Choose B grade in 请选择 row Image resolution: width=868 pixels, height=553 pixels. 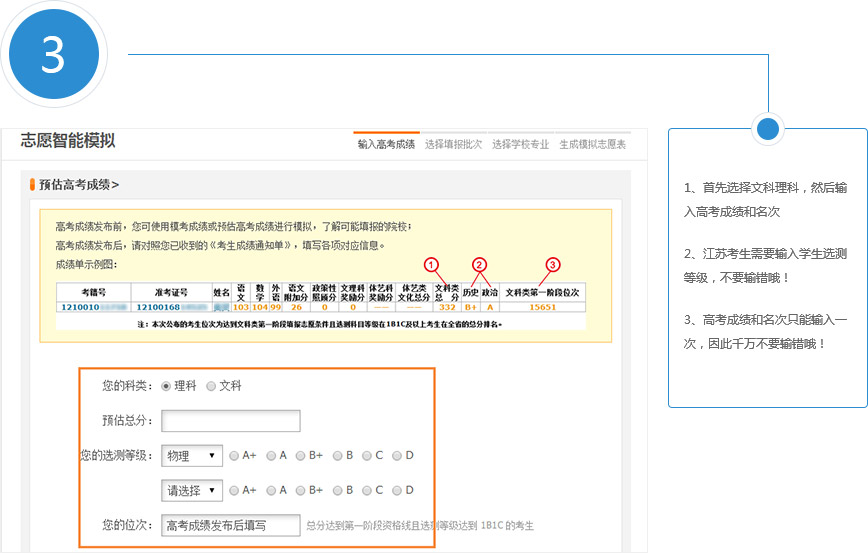(338, 490)
